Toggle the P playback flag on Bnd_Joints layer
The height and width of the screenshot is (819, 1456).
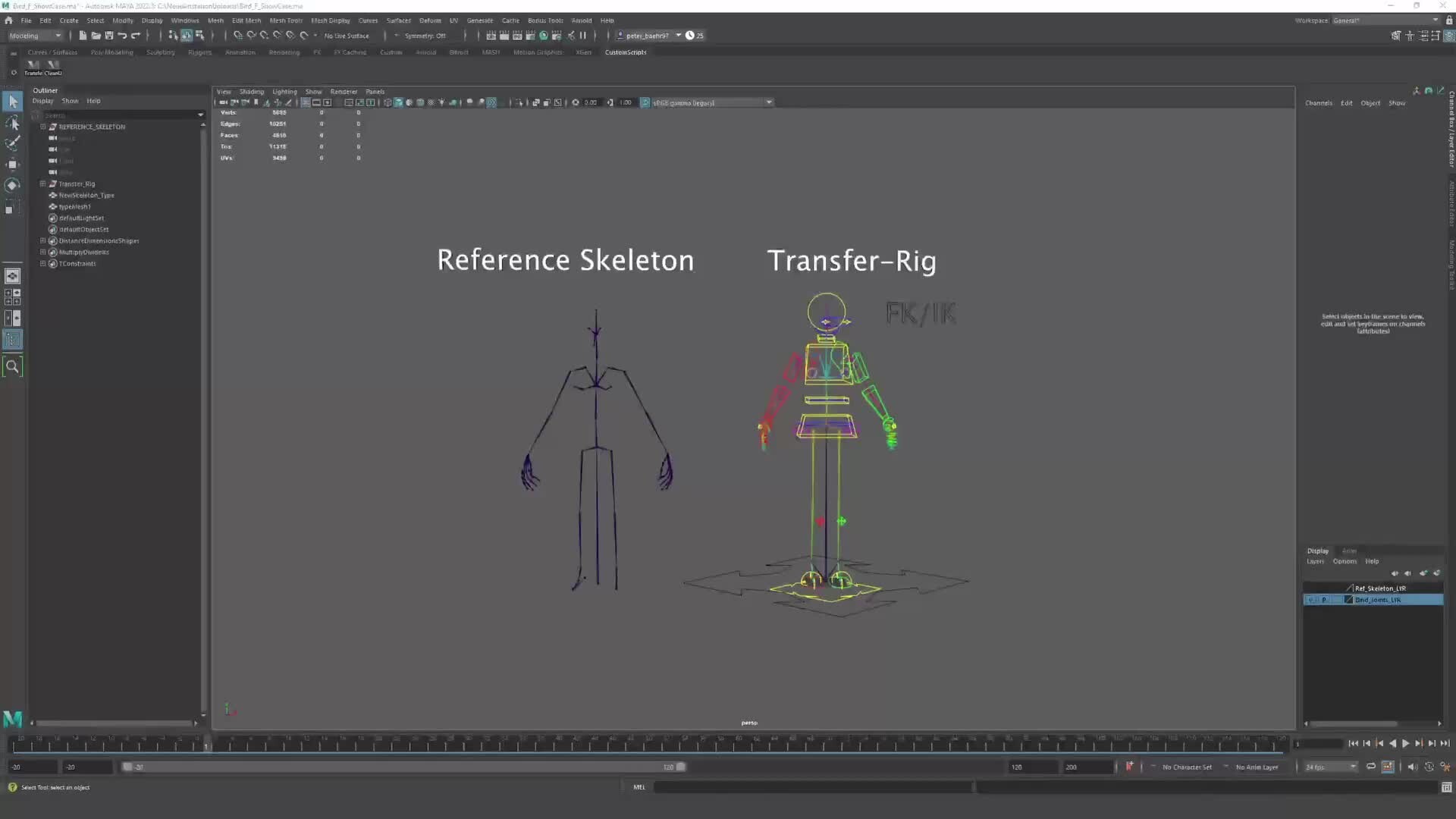coord(1324,599)
